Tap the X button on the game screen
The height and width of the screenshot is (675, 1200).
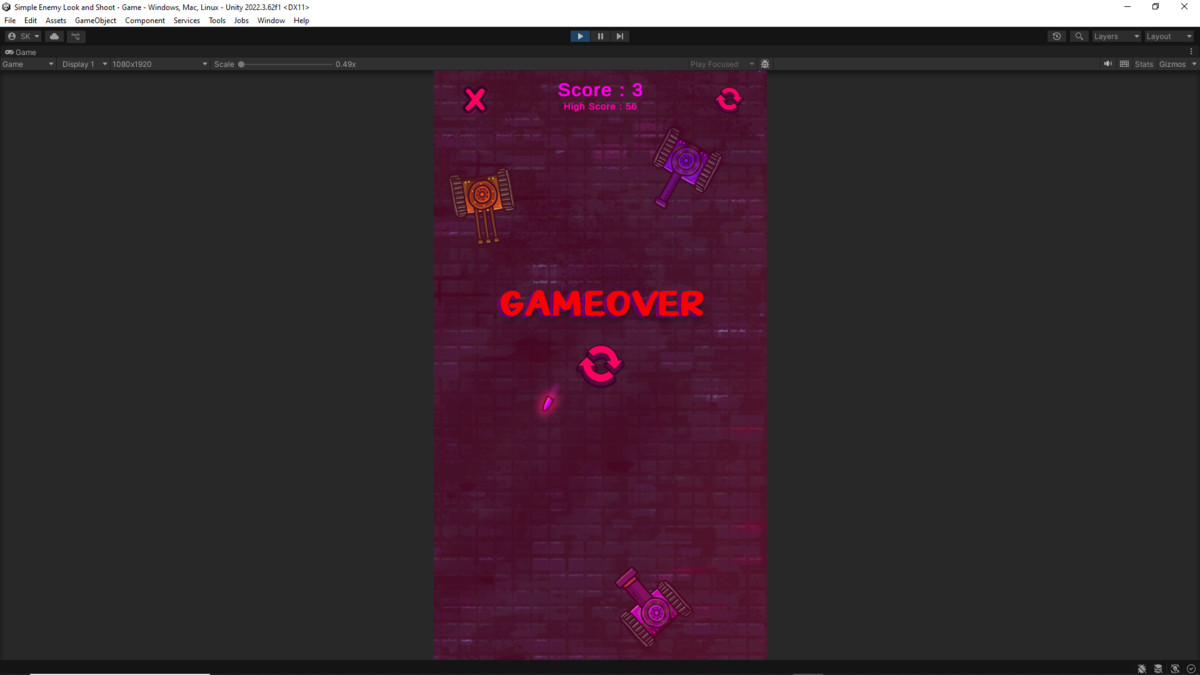475,98
